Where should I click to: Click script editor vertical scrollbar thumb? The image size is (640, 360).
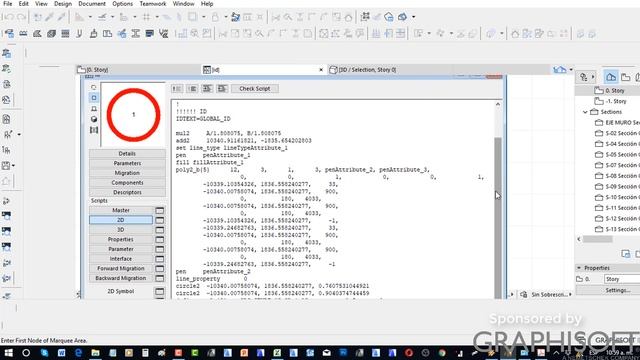click(498, 217)
